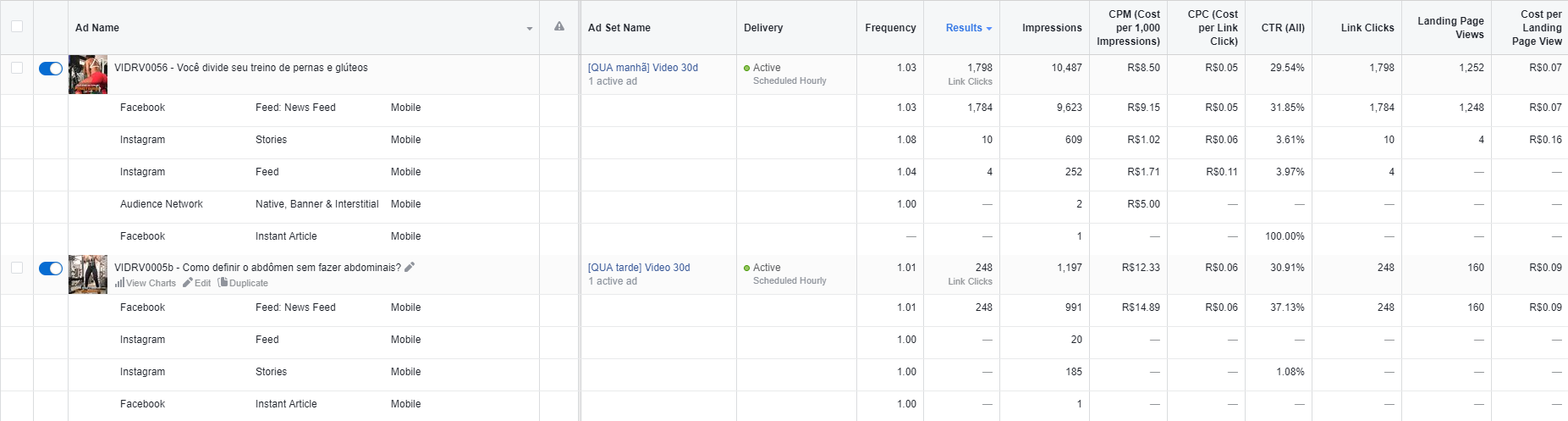Image resolution: width=1568 pixels, height=421 pixels.
Task: Sort by the Frequency column header
Action: point(890,28)
